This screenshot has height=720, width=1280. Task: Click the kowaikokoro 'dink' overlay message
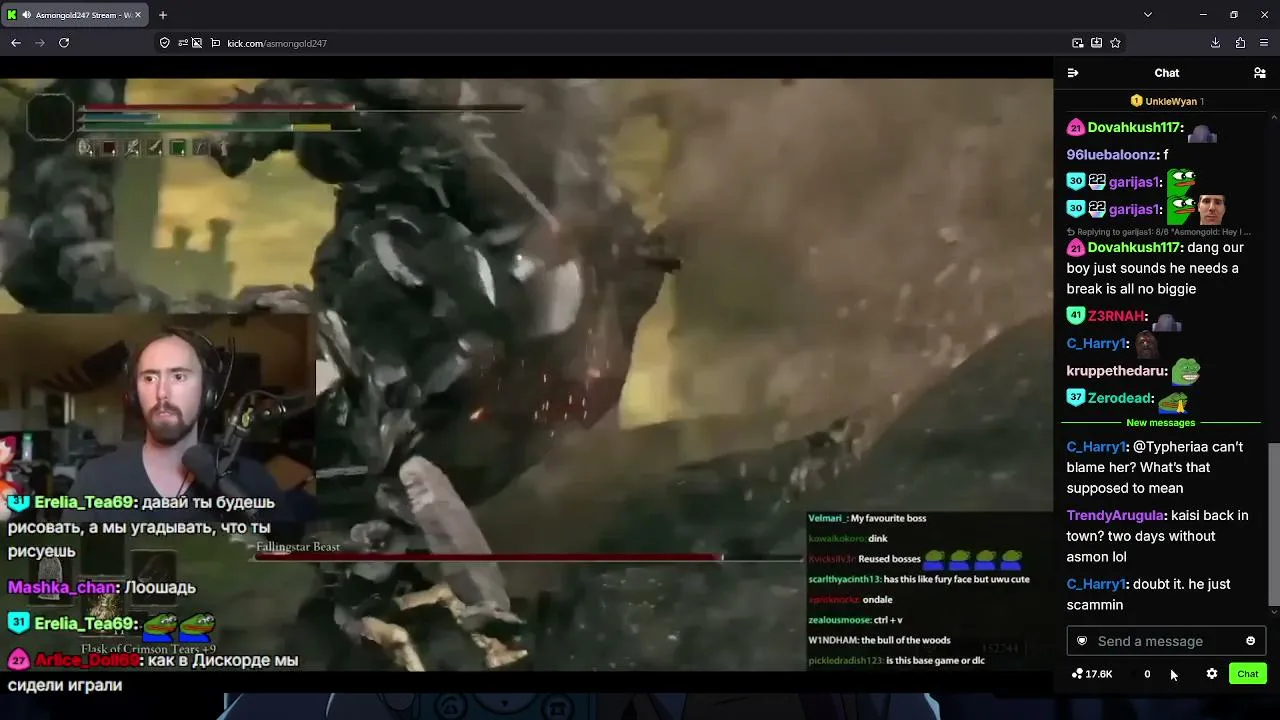pos(848,538)
